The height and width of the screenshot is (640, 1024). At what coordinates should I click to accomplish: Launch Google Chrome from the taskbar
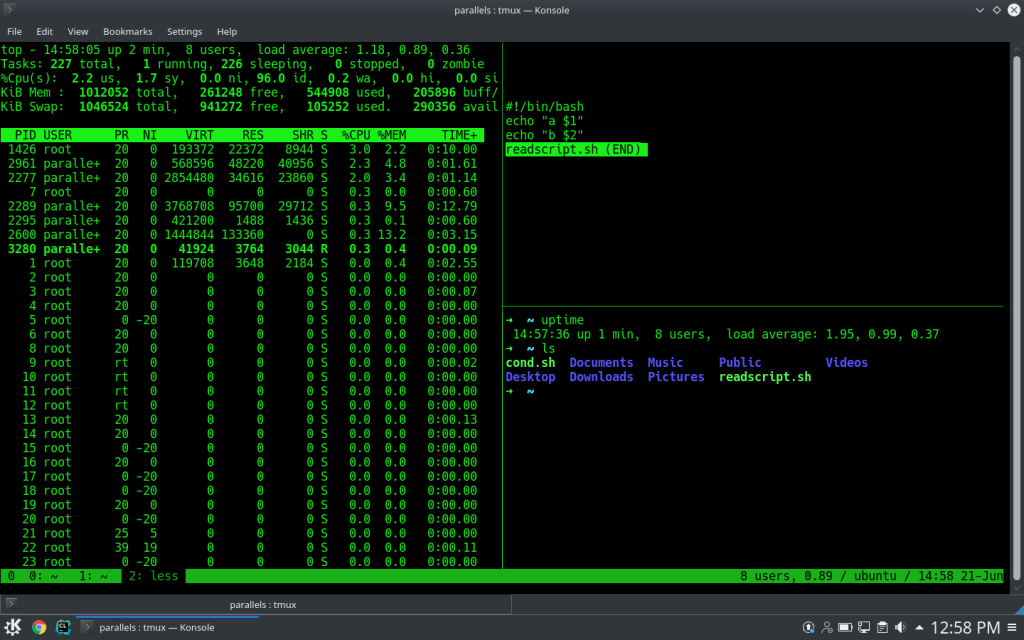[x=39, y=627]
